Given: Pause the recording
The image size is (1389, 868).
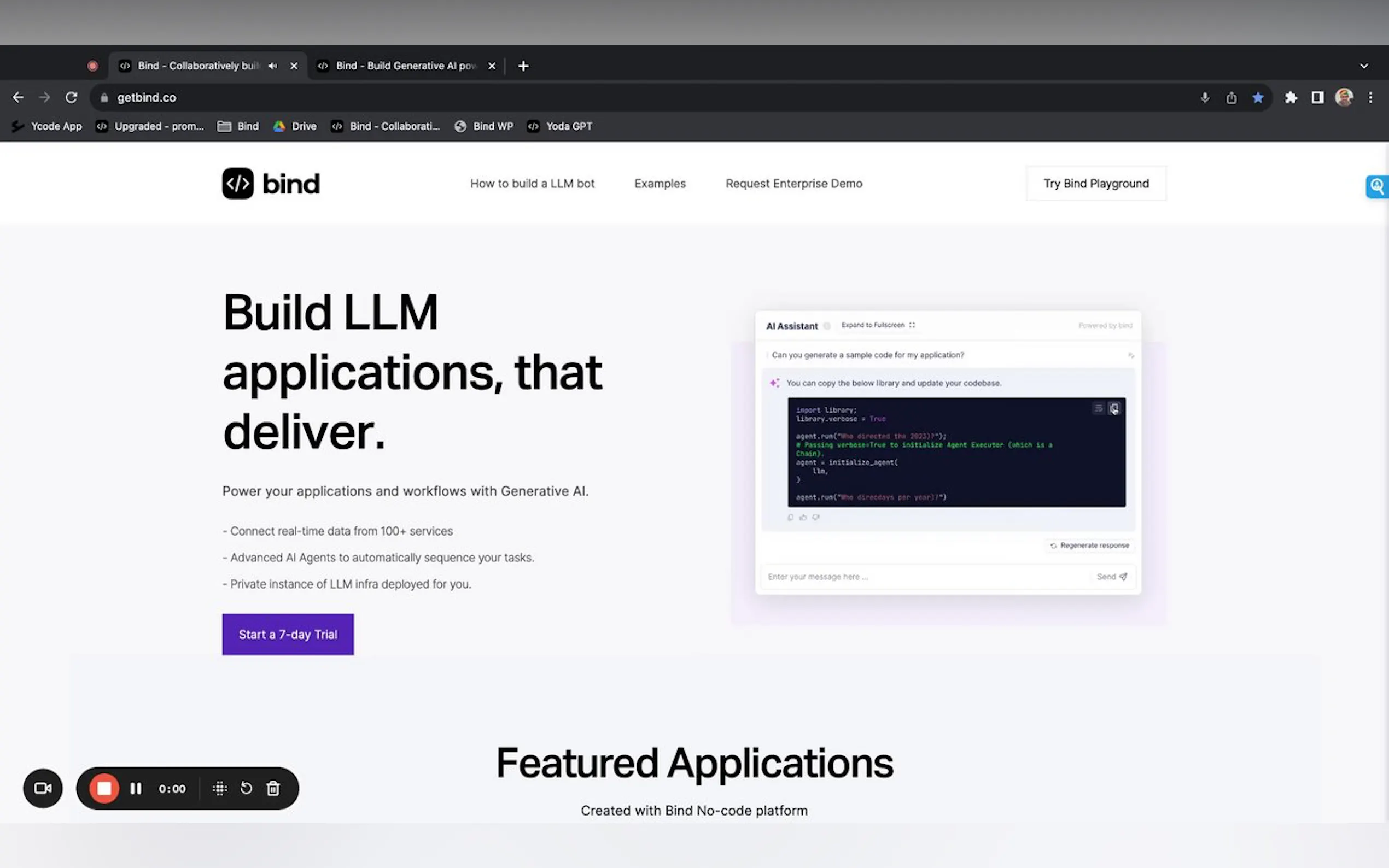Looking at the screenshot, I should [x=136, y=788].
